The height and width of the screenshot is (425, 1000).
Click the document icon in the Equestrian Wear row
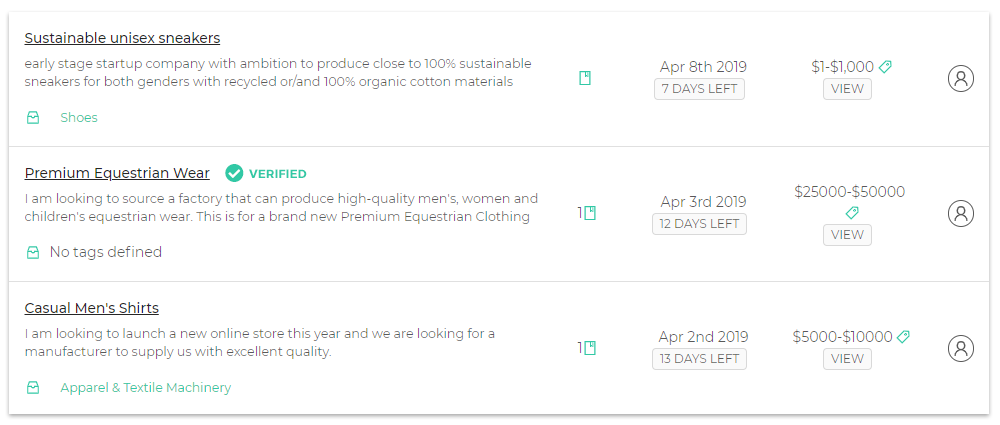(590, 213)
